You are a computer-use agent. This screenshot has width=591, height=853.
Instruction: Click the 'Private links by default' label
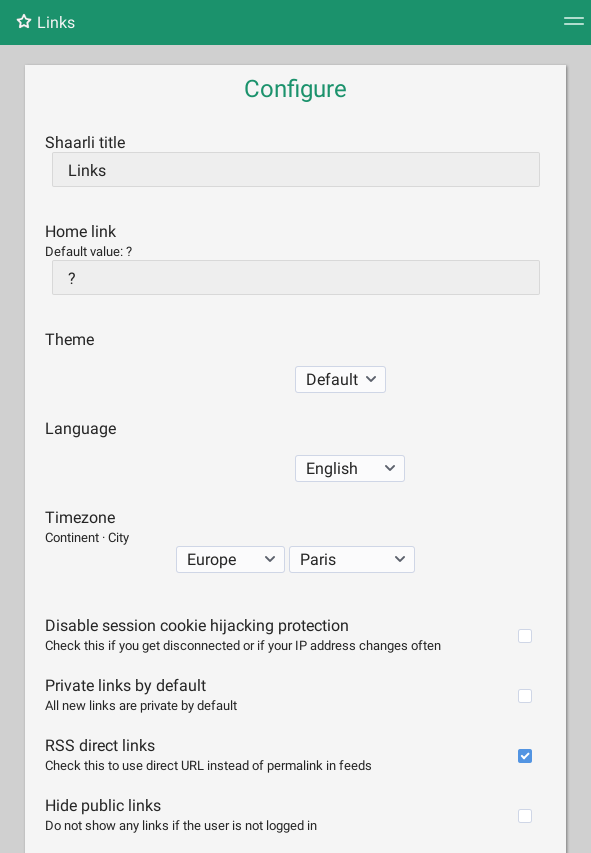pyautogui.click(x=126, y=685)
